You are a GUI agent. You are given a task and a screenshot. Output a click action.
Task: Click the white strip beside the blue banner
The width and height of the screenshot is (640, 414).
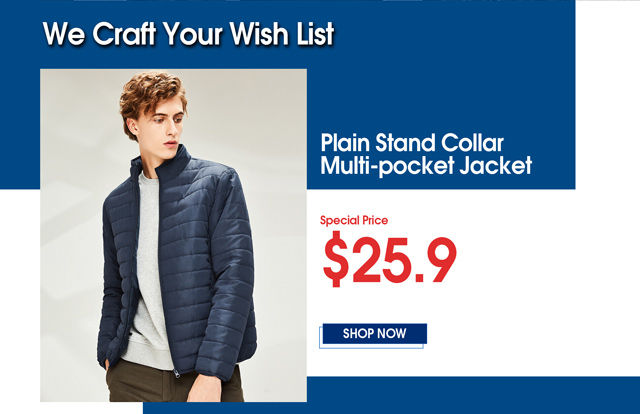click(x=608, y=94)
